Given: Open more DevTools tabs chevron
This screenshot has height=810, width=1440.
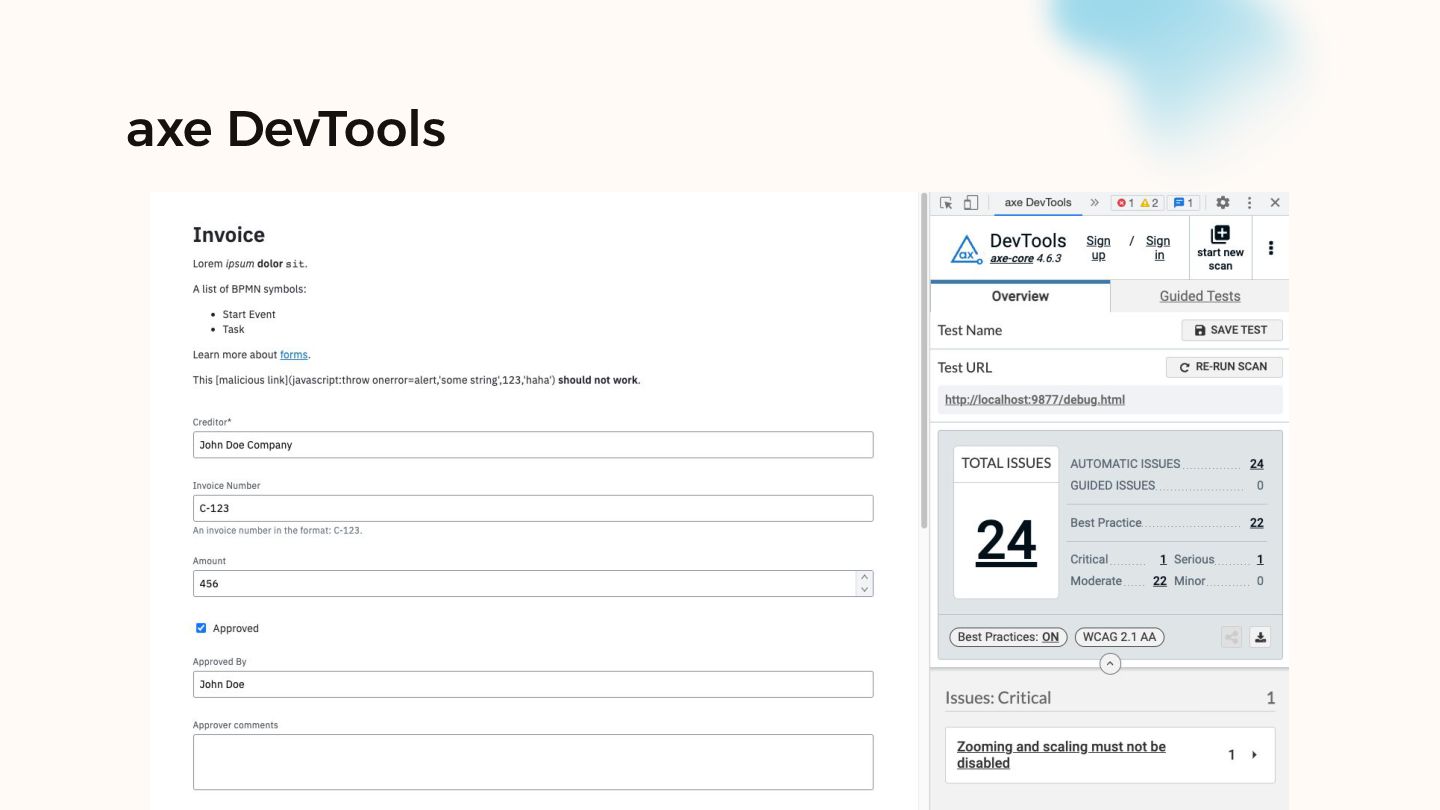Looking at the screenshot, I should pos(1094,203).
